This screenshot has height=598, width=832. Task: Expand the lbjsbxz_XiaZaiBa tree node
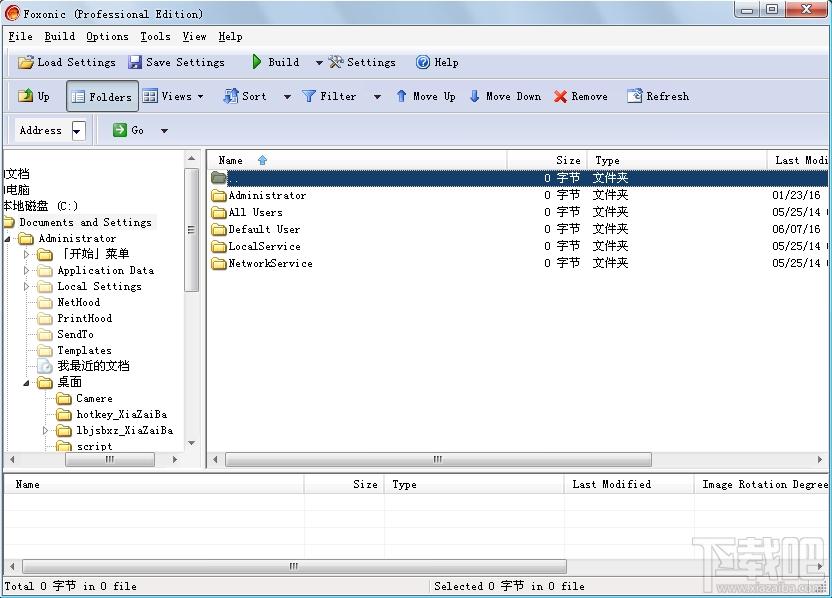(x=46, y=430)
